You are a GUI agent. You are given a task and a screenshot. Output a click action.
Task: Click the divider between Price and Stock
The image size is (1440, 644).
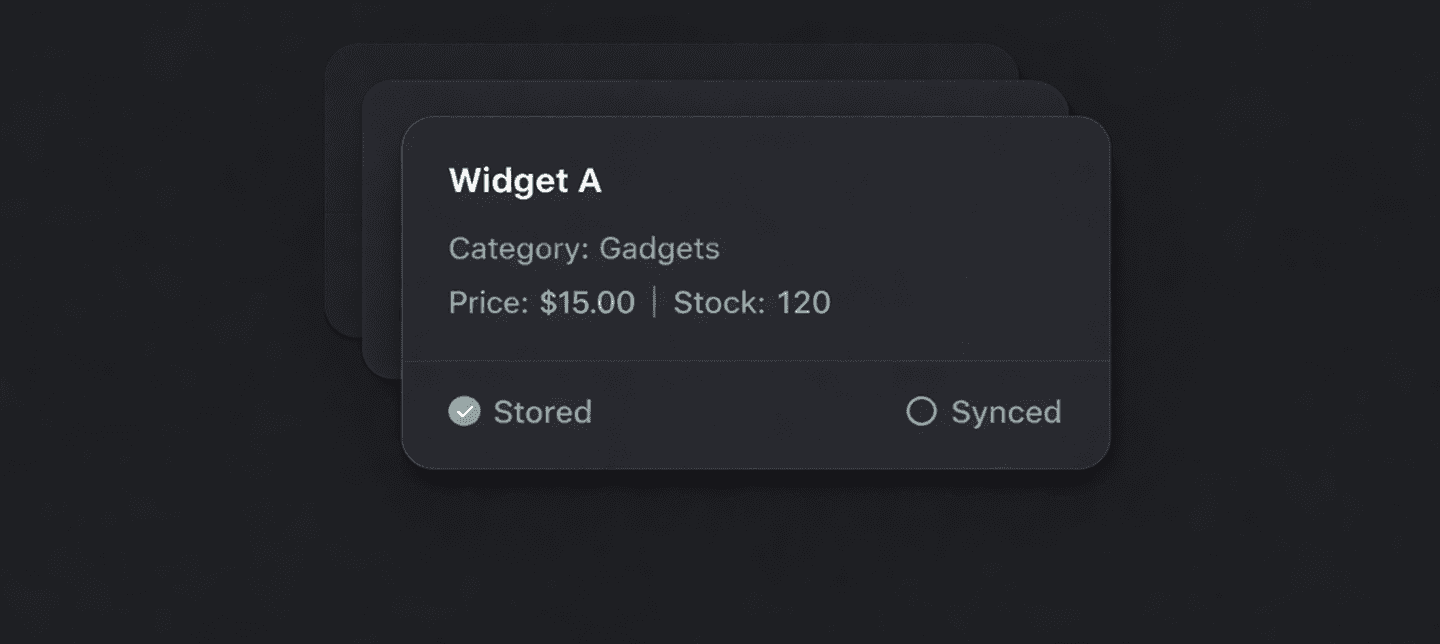[x=655, y=303]
